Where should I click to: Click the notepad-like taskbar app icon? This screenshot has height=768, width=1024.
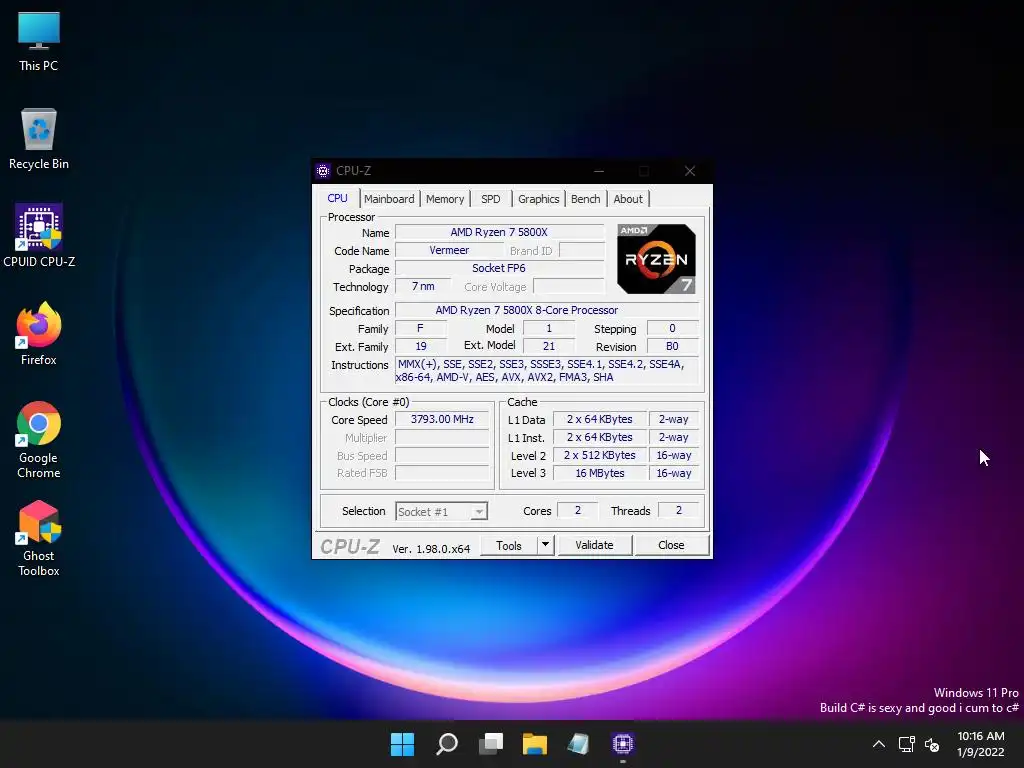[x=579, y=744]
